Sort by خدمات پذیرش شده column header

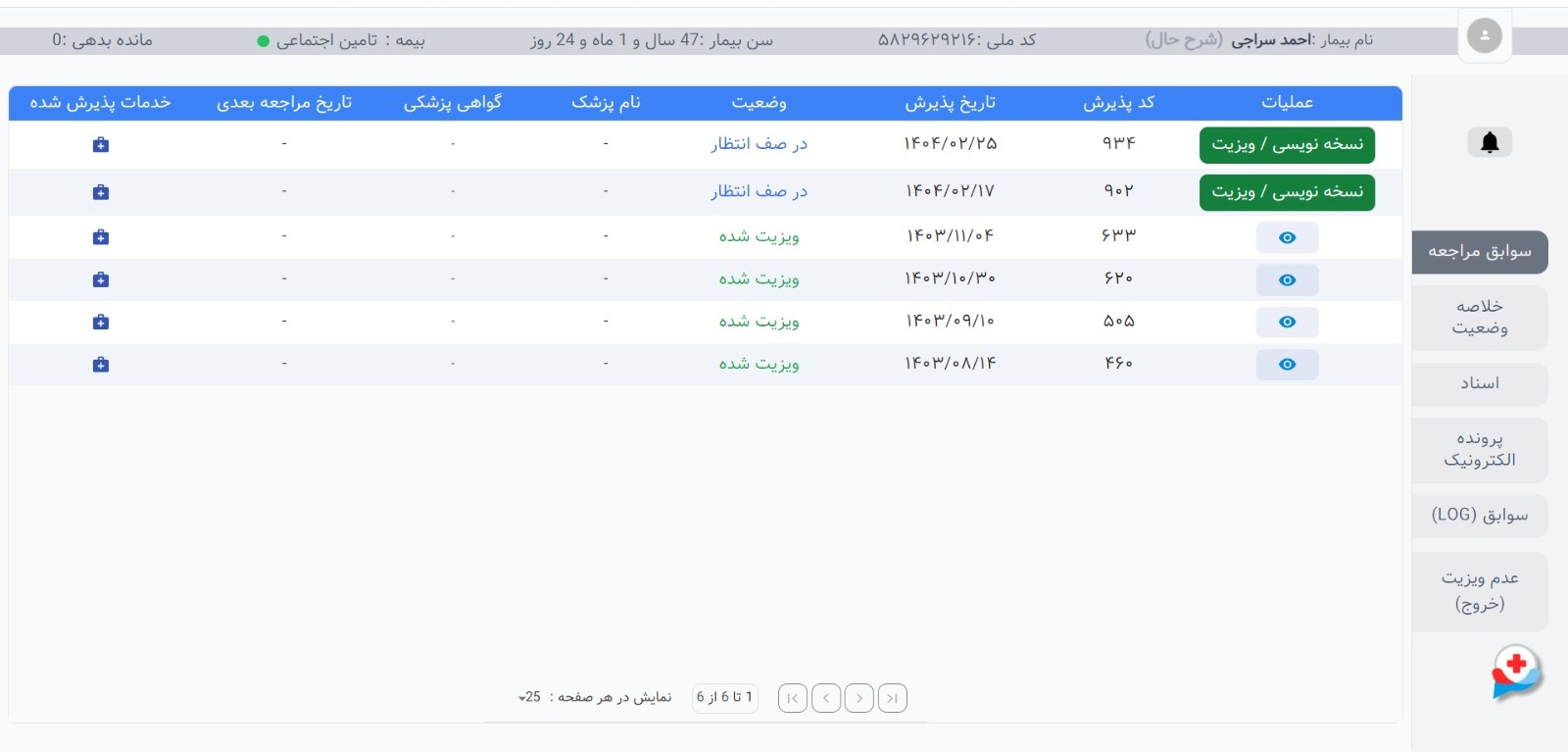coord(100,103)
